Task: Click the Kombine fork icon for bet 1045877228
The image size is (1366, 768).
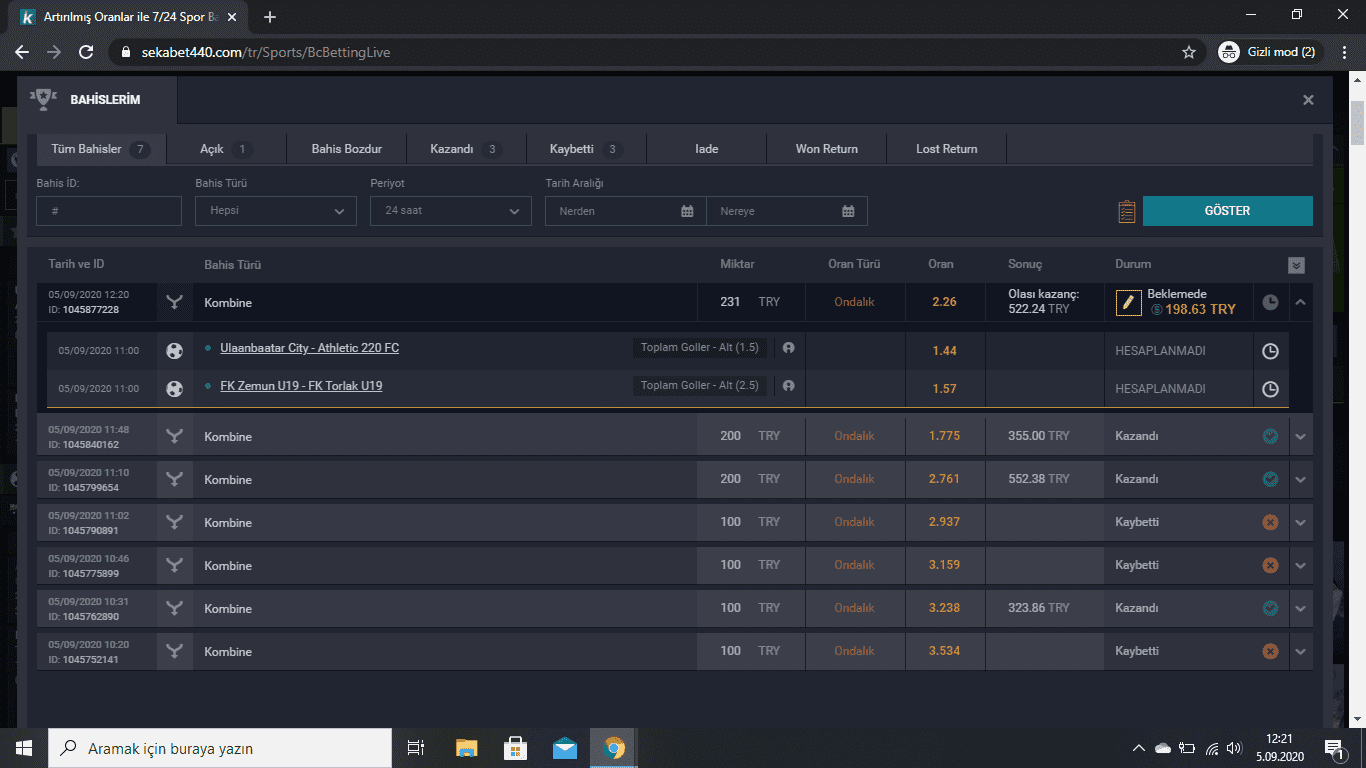Action: [175, 302]
